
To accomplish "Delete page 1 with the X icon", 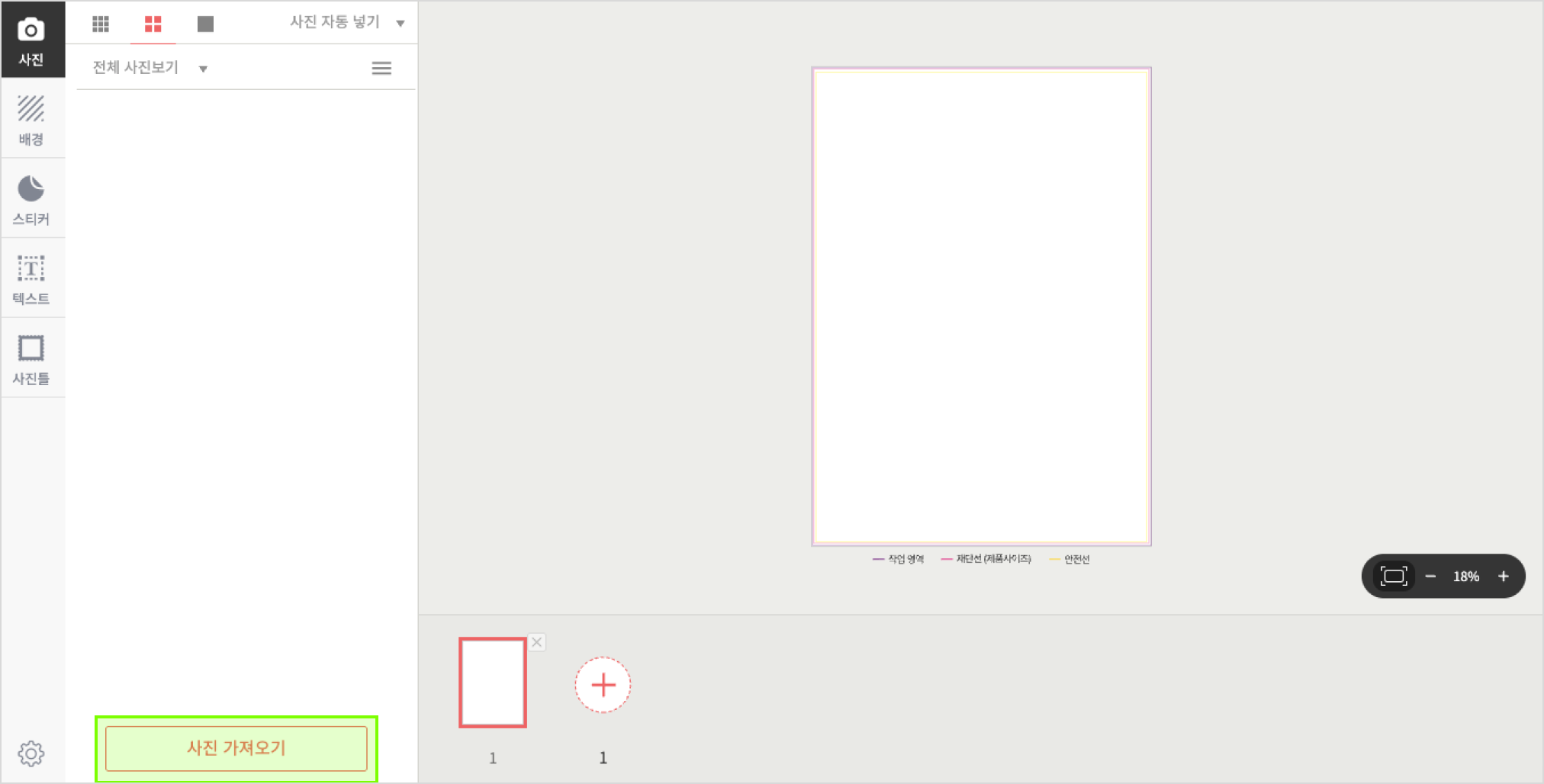I will click(537, 642).
